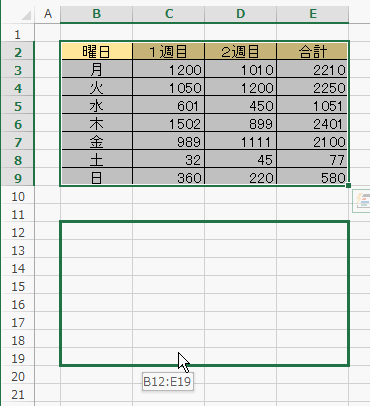Select row 5 header
370x406 pixels.
(x=18, y=106)
